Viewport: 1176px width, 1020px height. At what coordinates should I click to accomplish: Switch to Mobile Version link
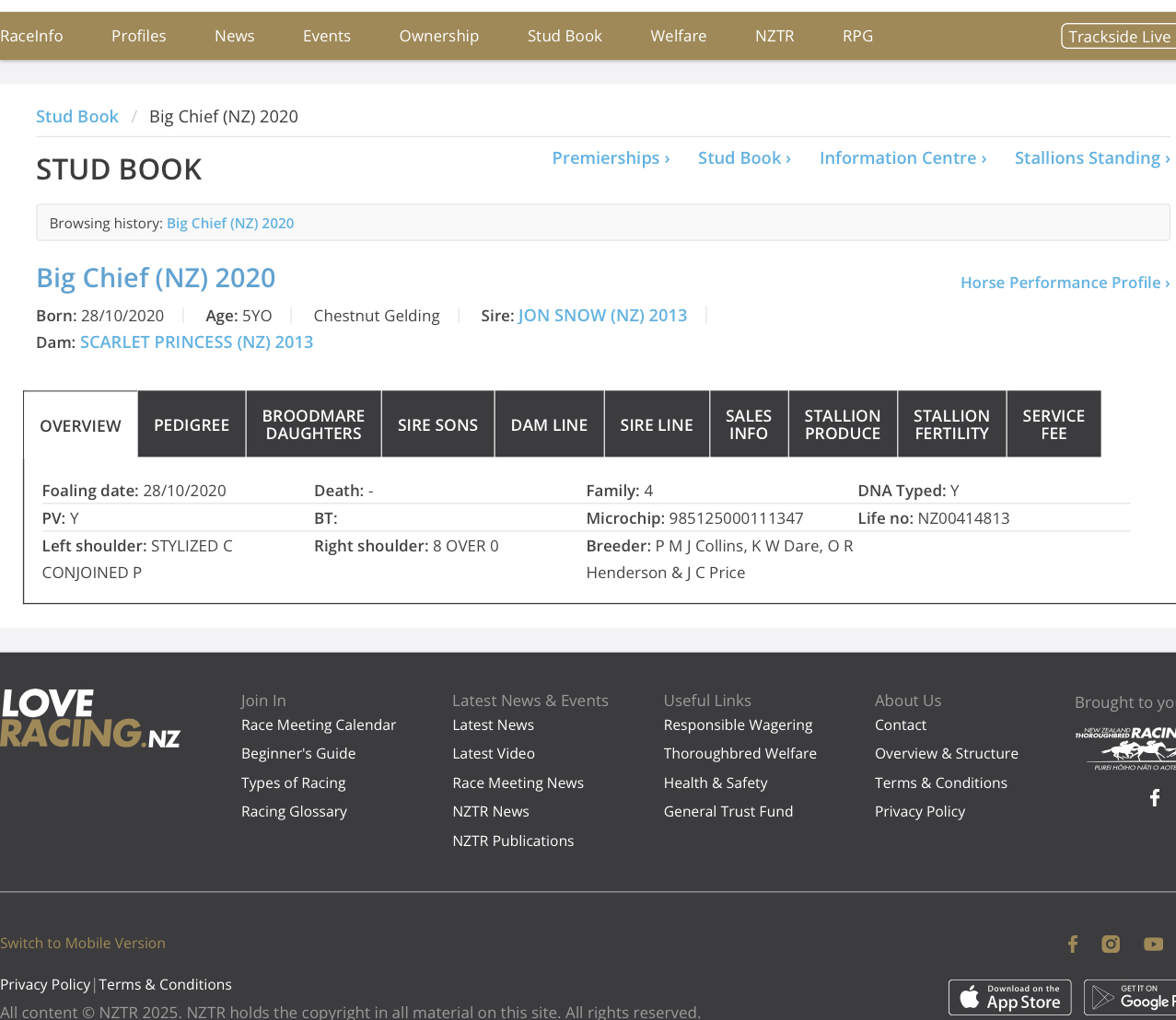(83, 944)
